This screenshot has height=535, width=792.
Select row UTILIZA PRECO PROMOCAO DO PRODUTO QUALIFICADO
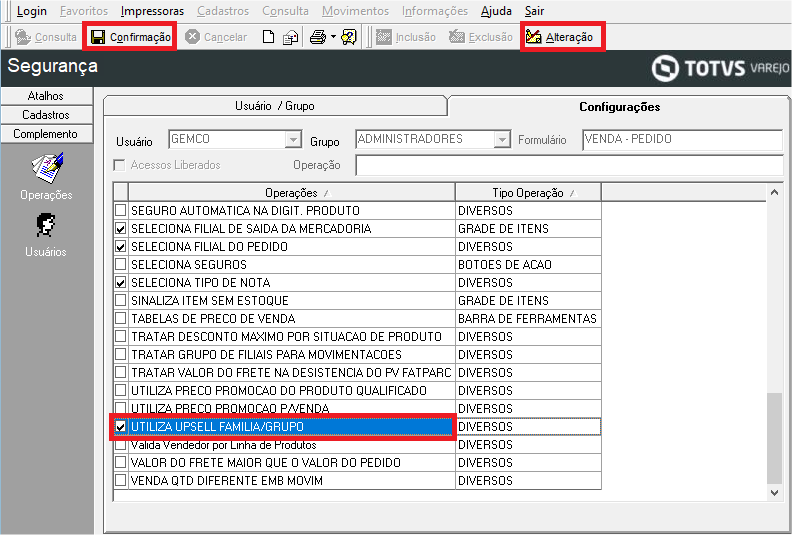coord(291,391)
